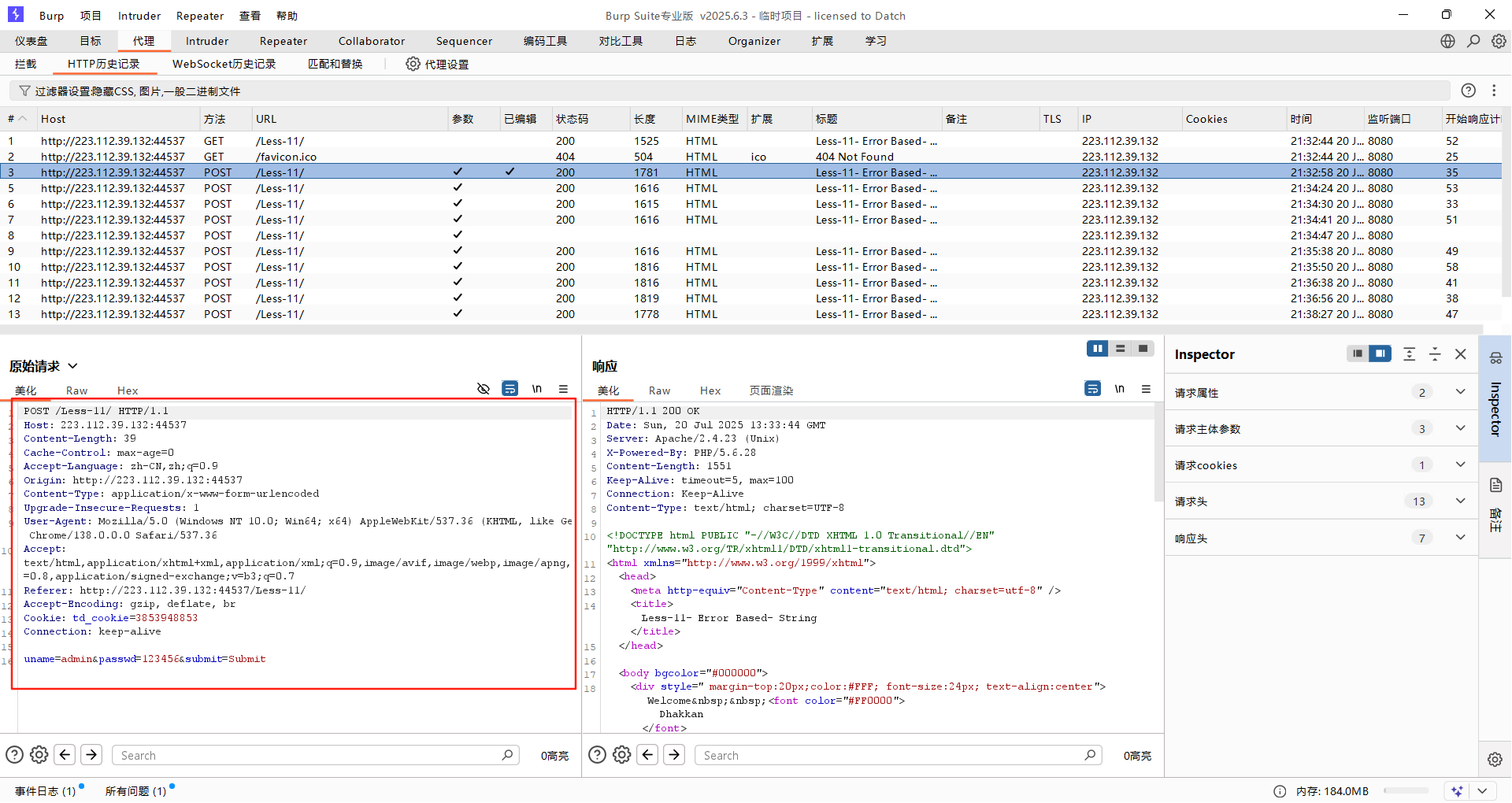Click the global search magnifier icon
This screenshot has width=1512, height=803.
tap(1473, 41)
